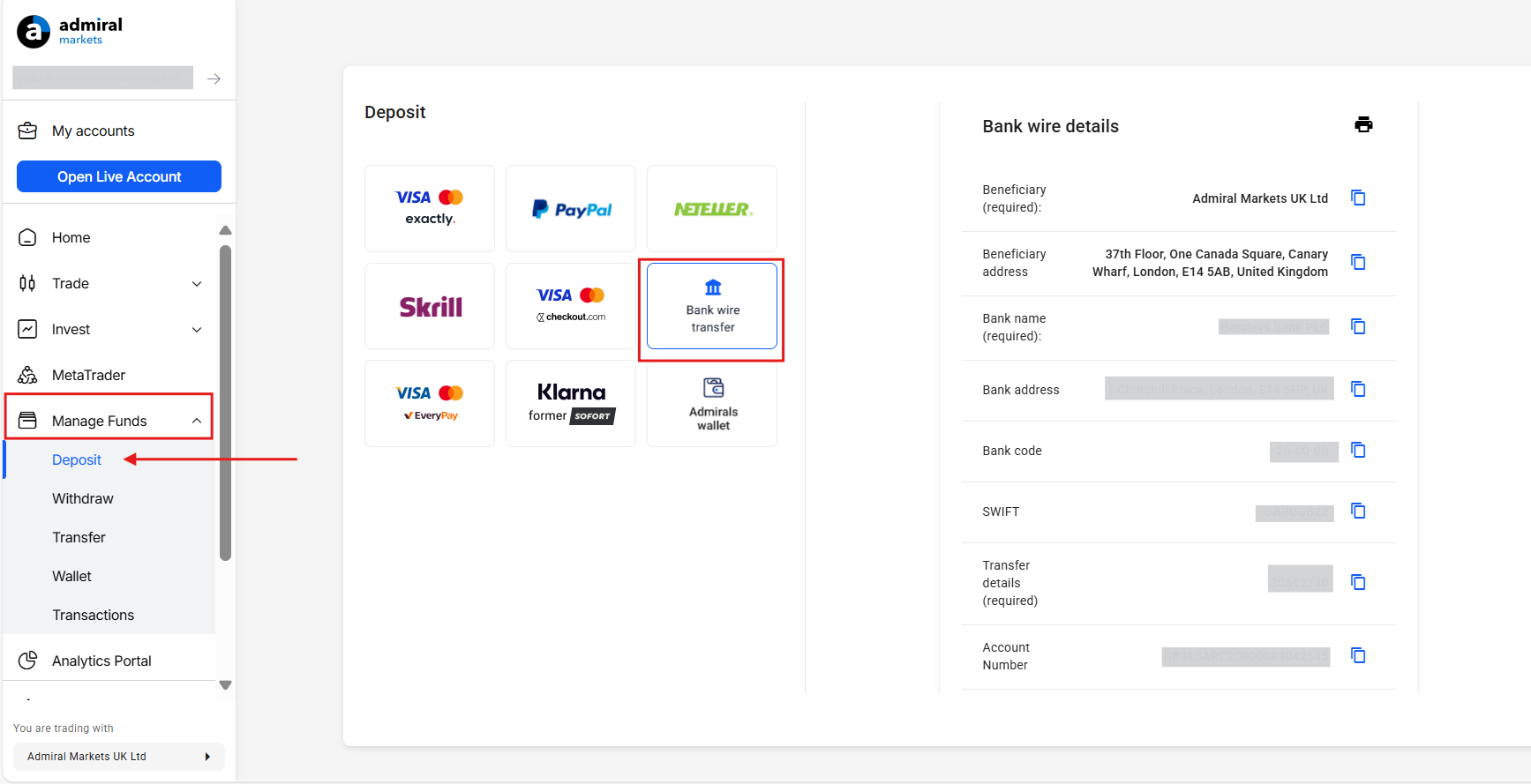Click the Open Live Account button
This screenshot has width=1531, height=784.
pyautogui.click(x=119, y=176)
